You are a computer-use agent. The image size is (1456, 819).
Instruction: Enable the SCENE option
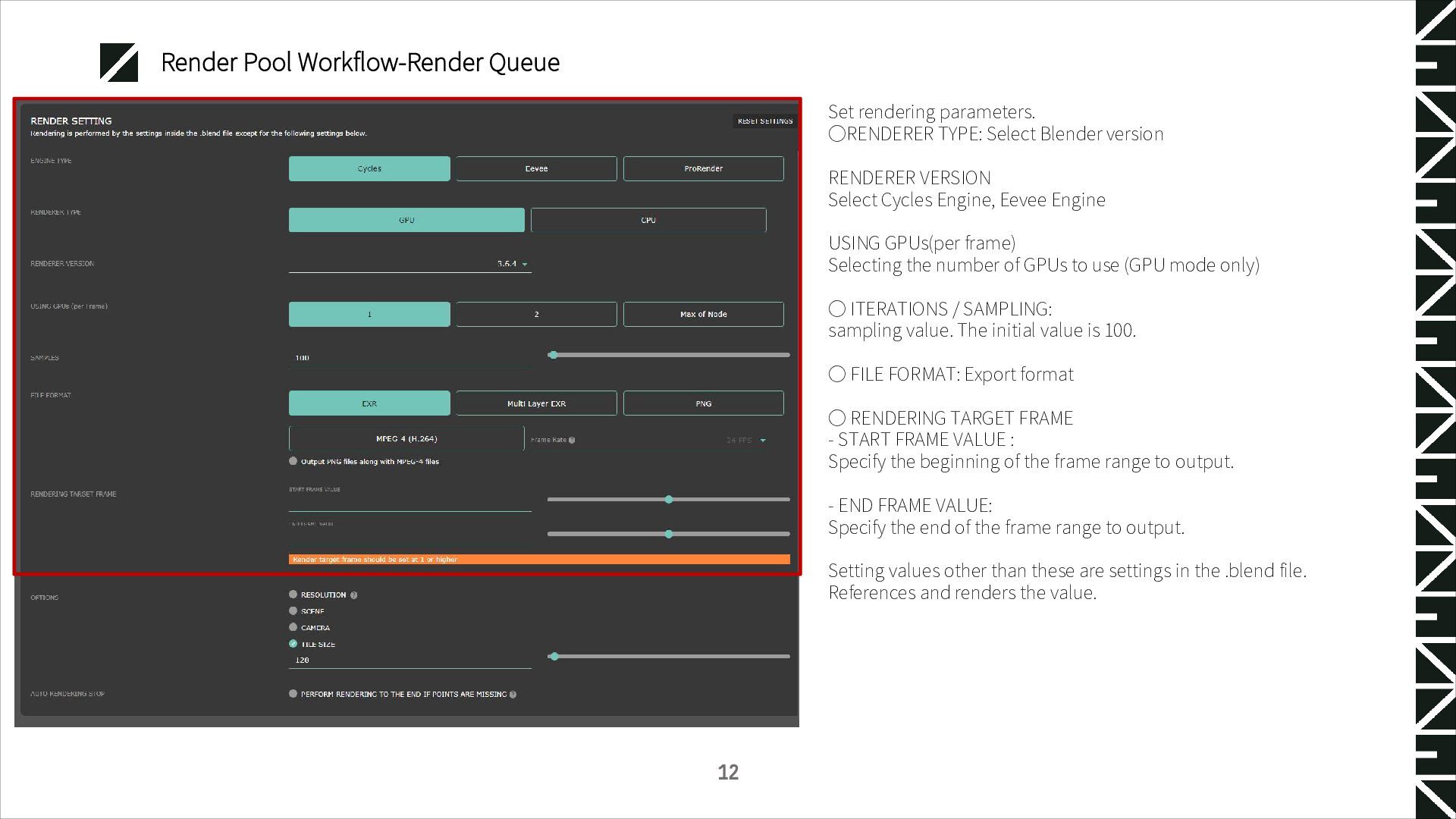click(293, 611)
